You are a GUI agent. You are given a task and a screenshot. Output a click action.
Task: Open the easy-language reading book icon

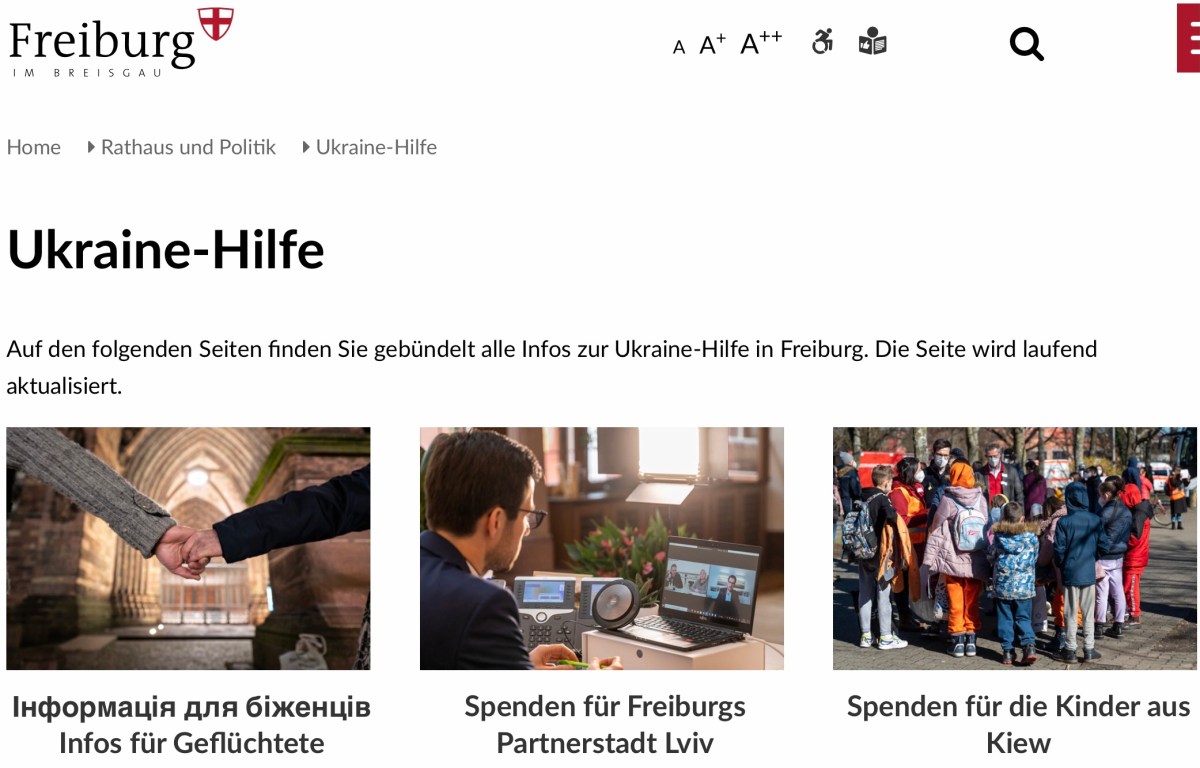872,42
